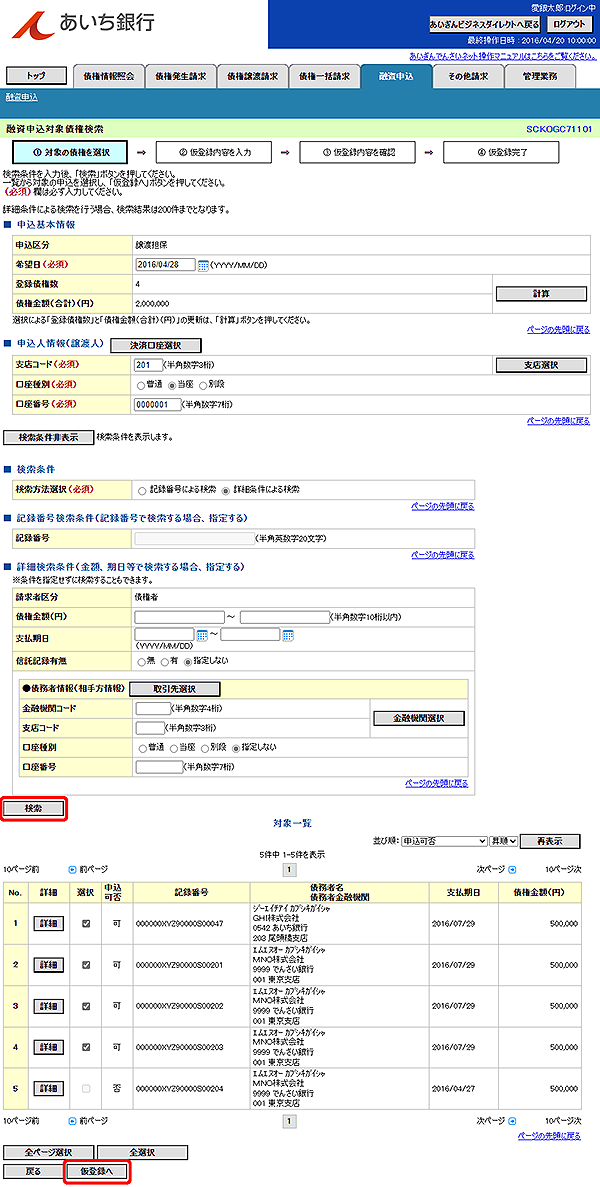Open 詳細 for record ending S00047

[49, 924]
